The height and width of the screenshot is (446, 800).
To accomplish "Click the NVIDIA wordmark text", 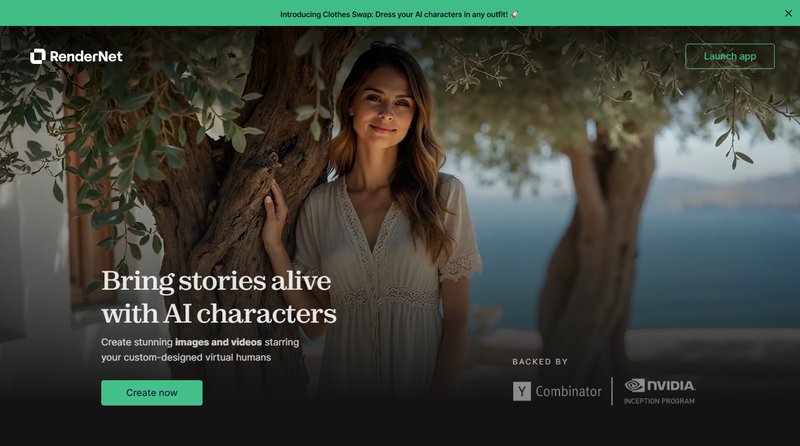I will [671, 385].
